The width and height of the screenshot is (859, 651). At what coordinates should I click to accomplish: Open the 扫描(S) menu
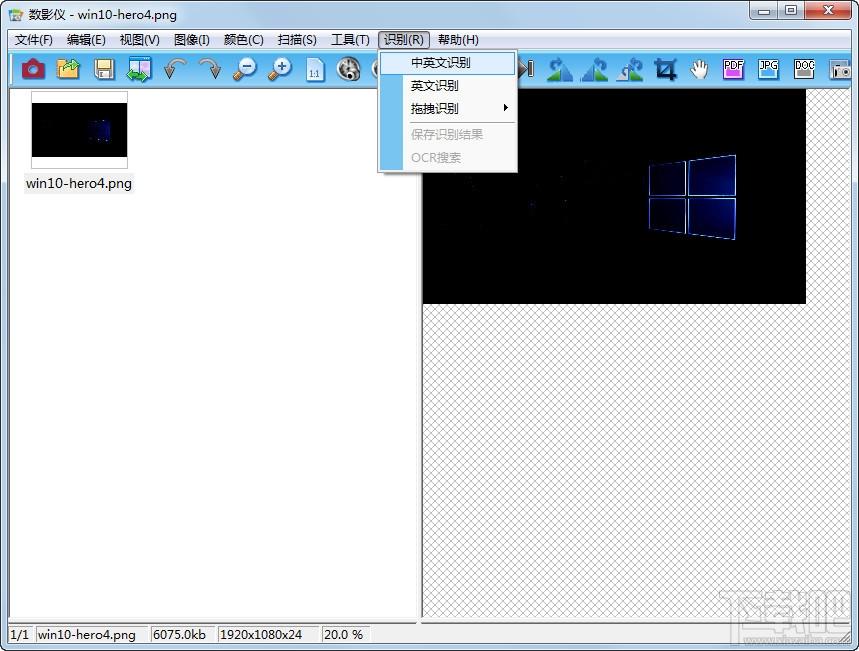[297, 39]
